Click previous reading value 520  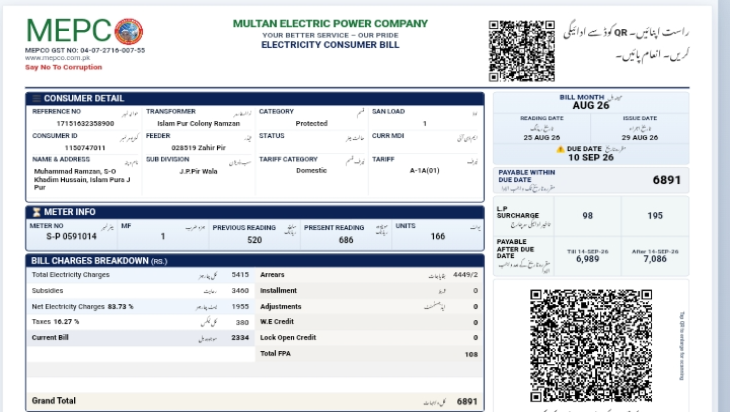coord(255,240)
